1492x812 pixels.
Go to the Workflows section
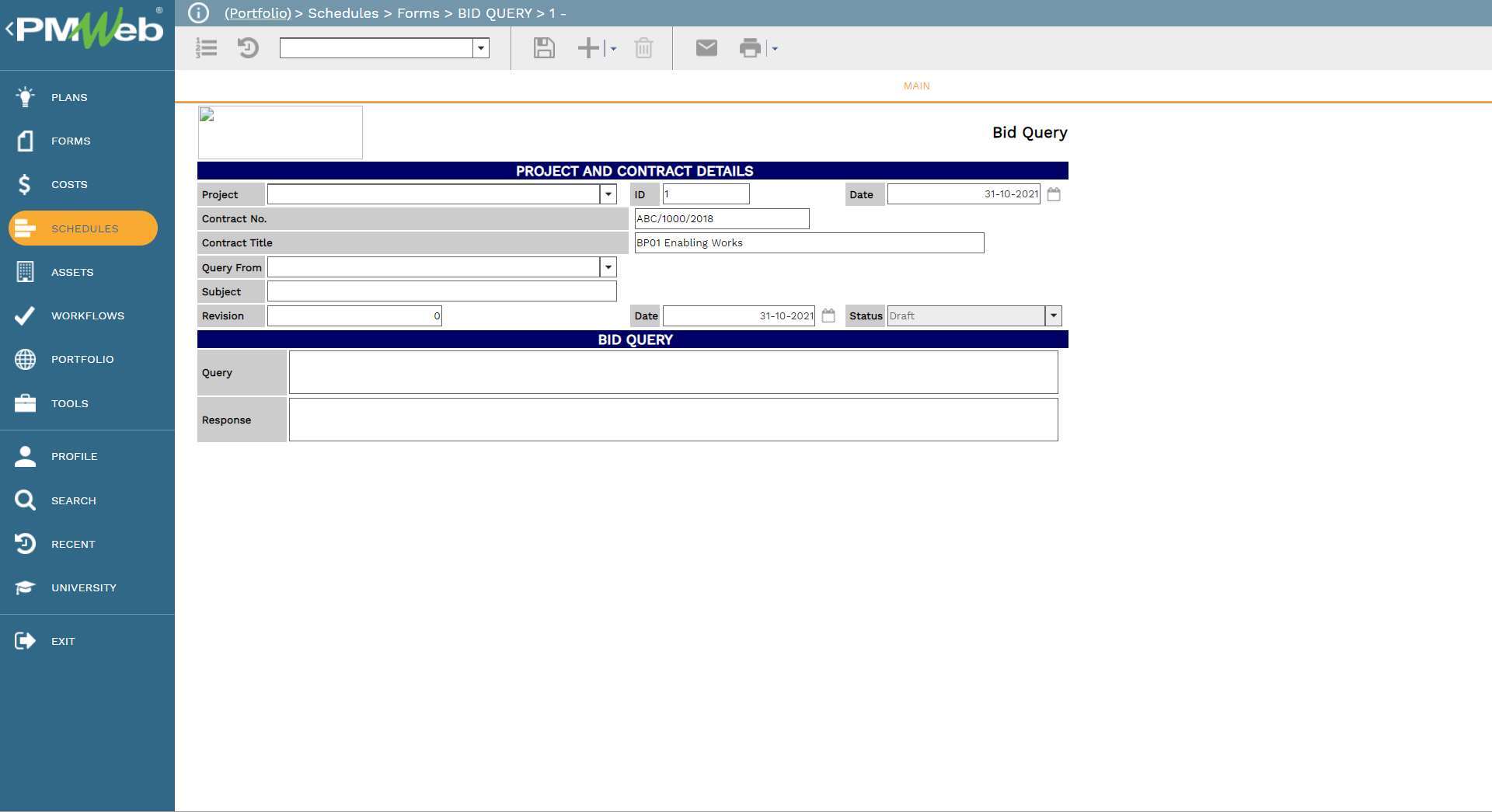click(x=87, y=315)
